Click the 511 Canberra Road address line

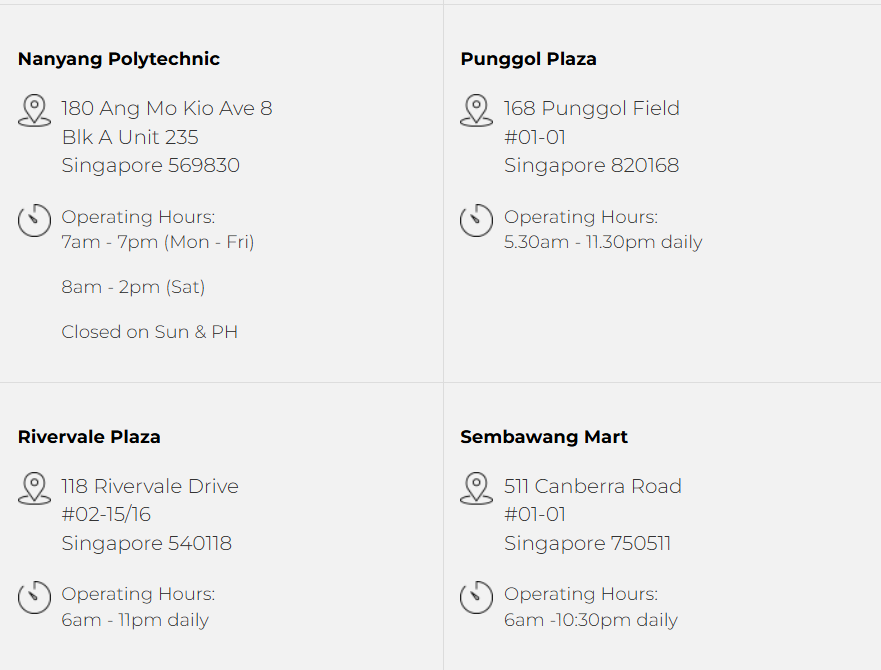point(593,486)
